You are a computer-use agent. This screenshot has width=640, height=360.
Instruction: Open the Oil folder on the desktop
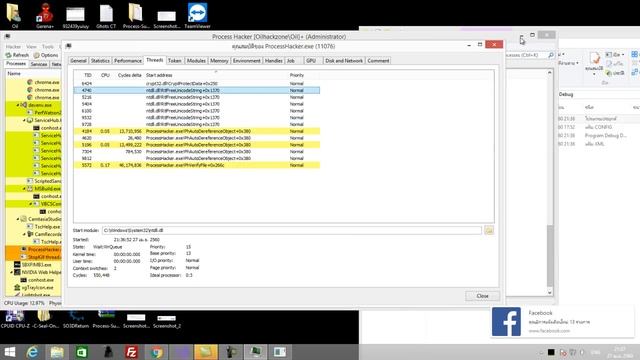click(14, 16)
